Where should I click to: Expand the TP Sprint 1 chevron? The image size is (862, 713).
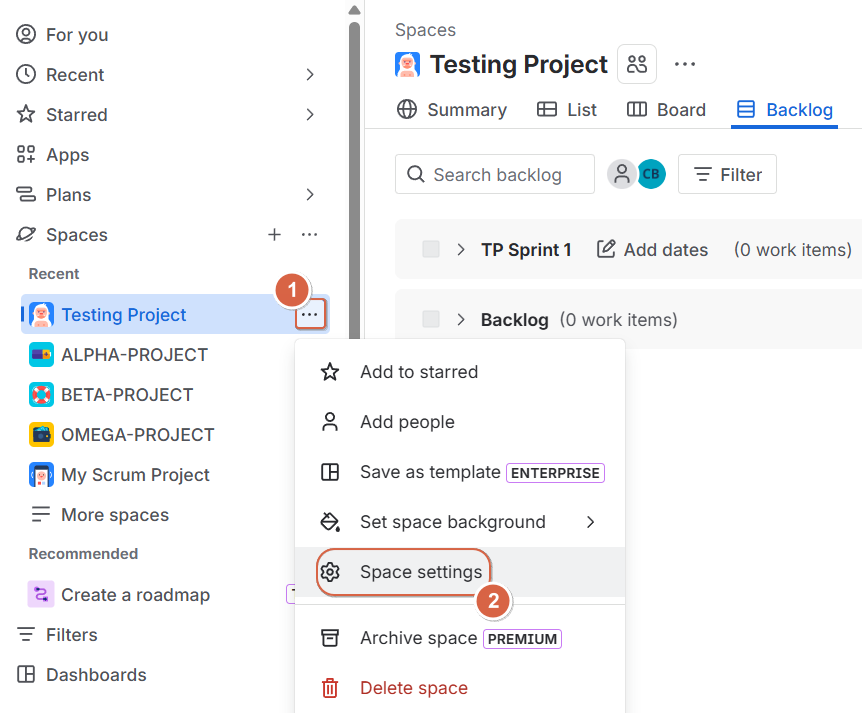tap(461, 250)
